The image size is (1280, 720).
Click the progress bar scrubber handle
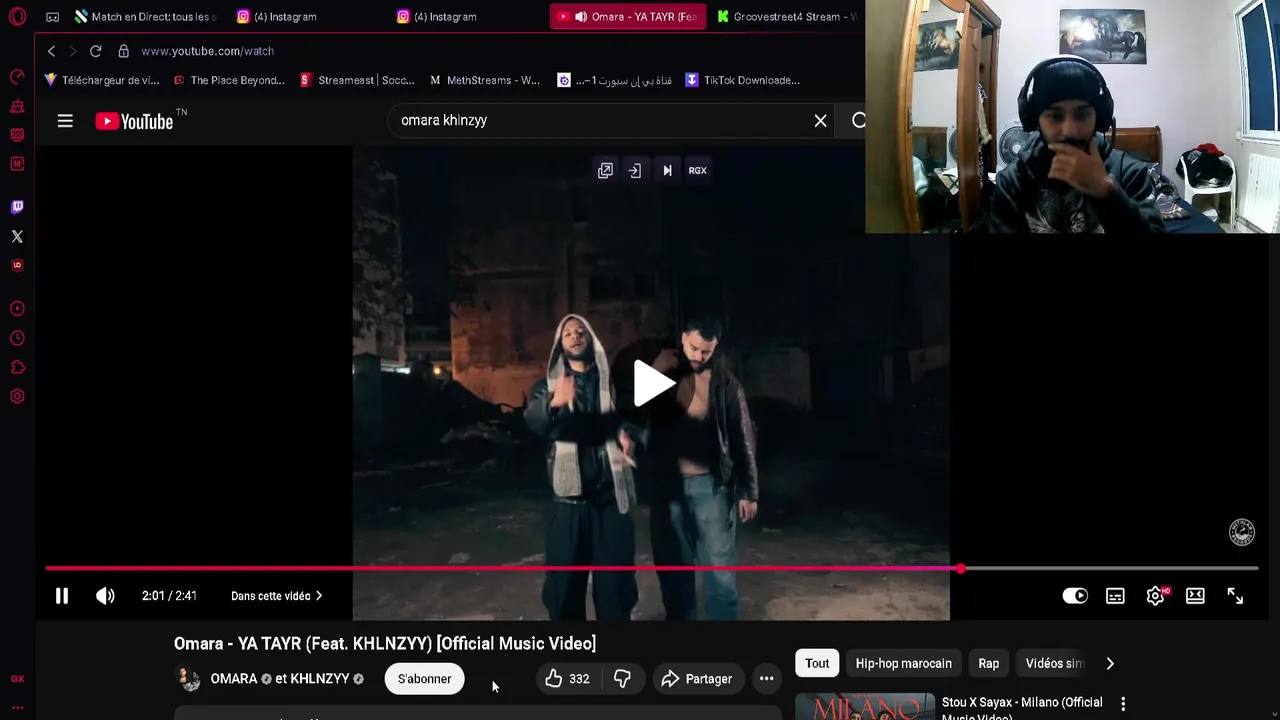(961, 569)
